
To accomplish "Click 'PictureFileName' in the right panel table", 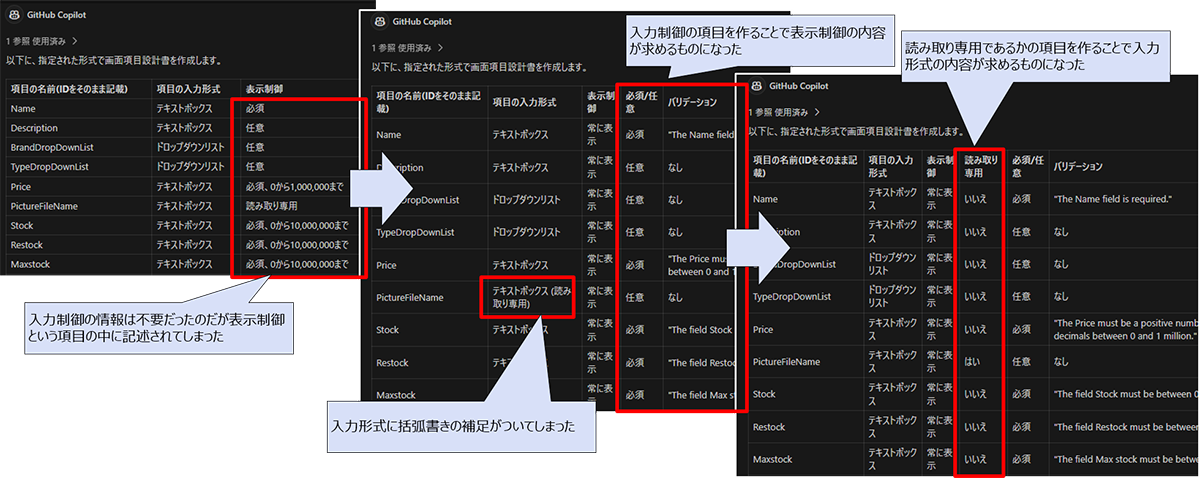I will click(x=787, y=362).
